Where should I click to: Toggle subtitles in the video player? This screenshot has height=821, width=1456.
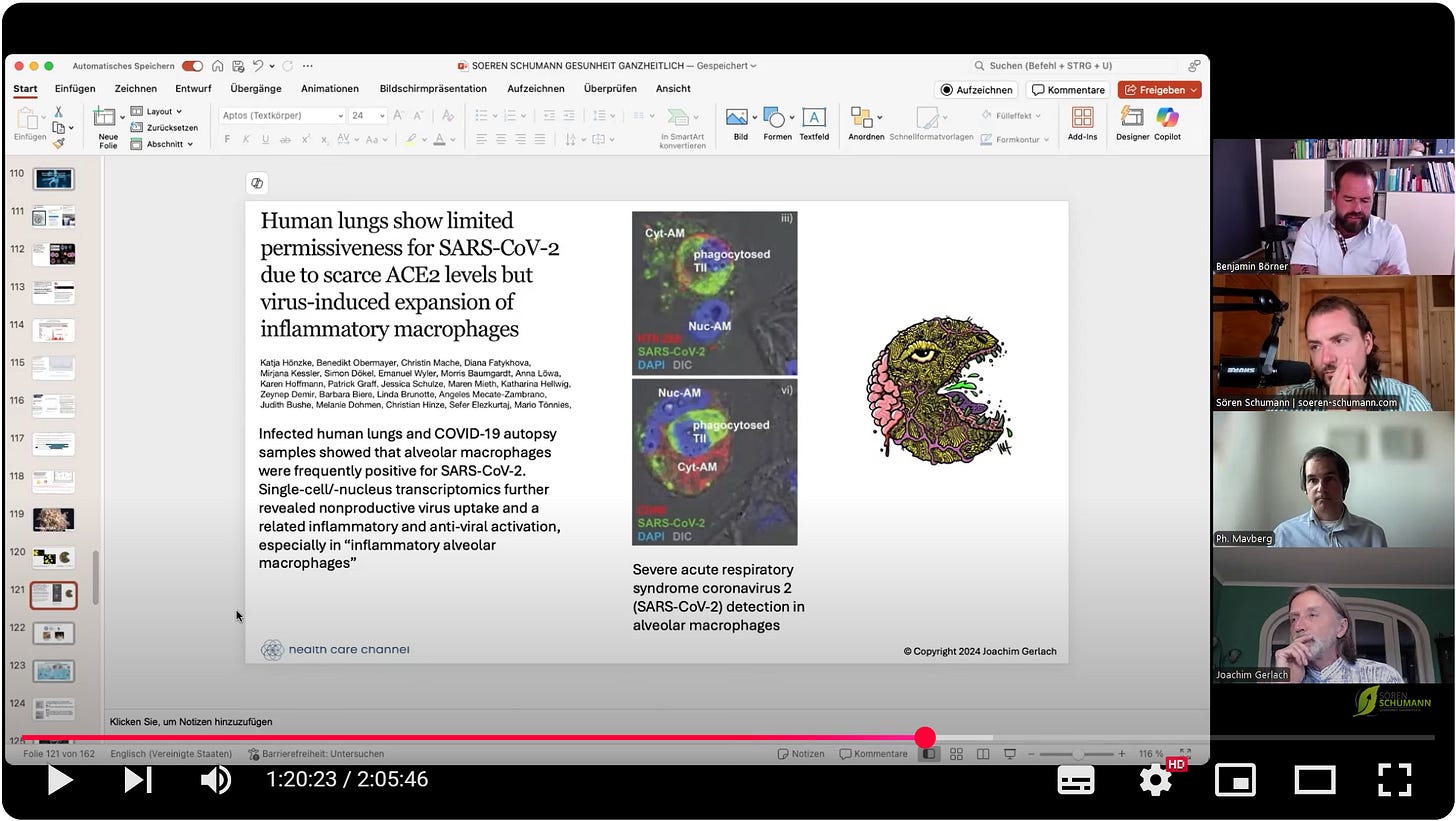click(1076, 780)
